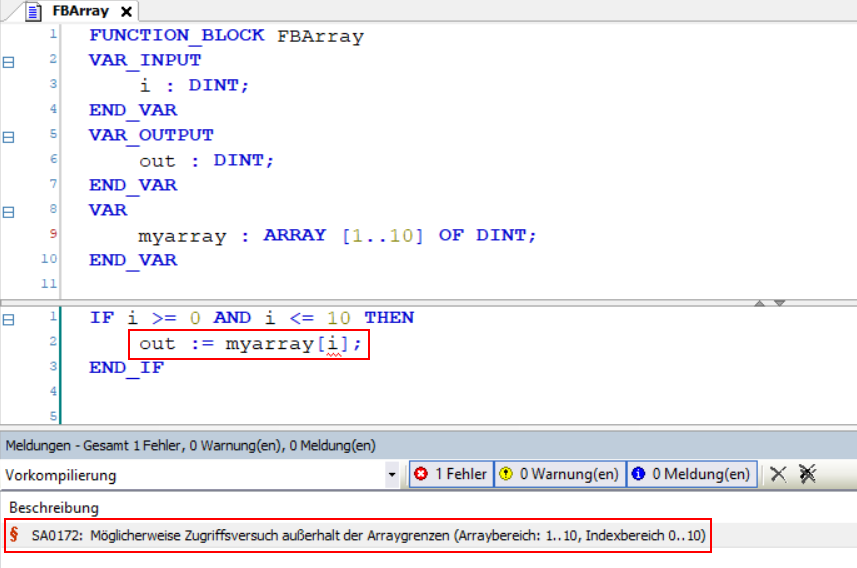Click the myarray declaration on line 9
This screenshot has width=857, height=568.
337,236
